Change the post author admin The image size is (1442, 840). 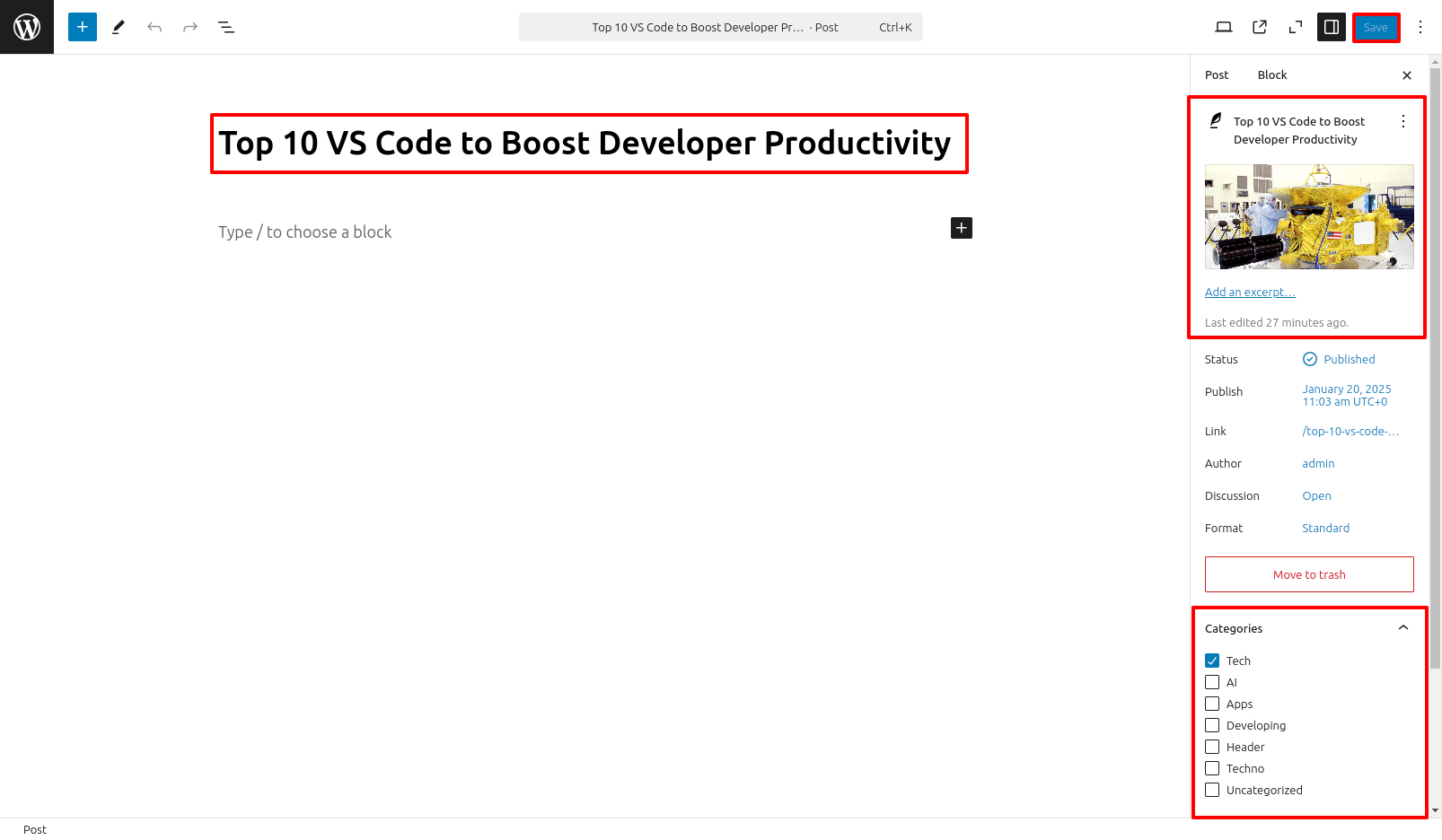click(x=1318, y=464)
